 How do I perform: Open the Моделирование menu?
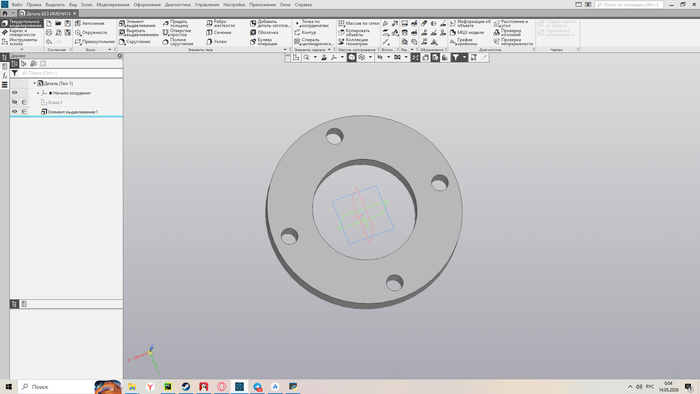(x=113, y=4)
